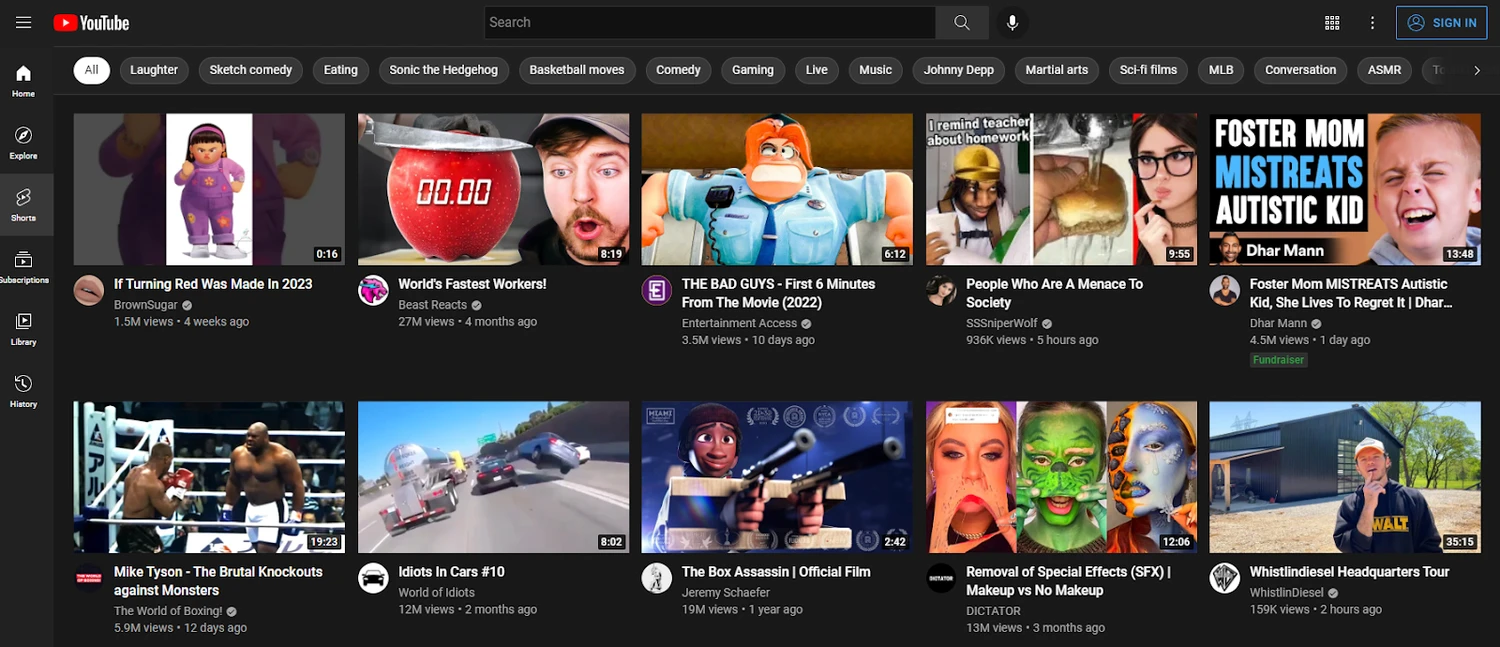
Task: Open Entertainment Access channel avatar
Action: coord(656,290)
